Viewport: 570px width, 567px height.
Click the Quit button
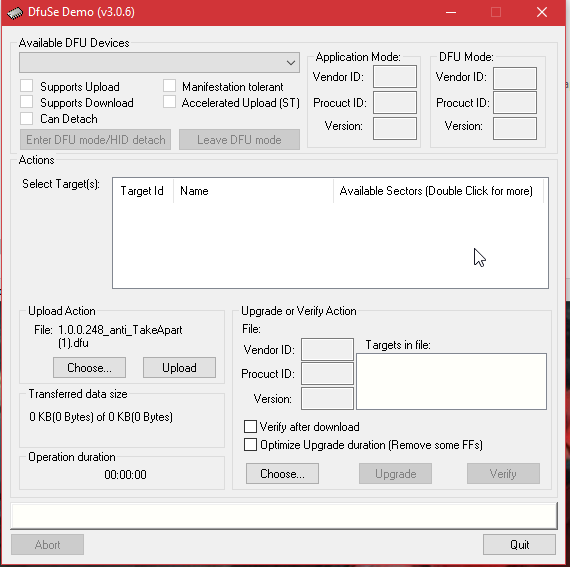(519, 544)
